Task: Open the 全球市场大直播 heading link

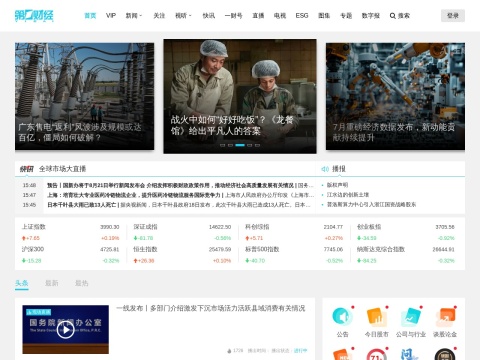Action: coord(62,169)
